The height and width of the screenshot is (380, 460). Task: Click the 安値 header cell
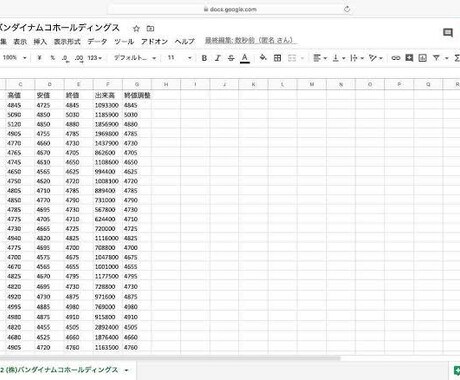49,95
